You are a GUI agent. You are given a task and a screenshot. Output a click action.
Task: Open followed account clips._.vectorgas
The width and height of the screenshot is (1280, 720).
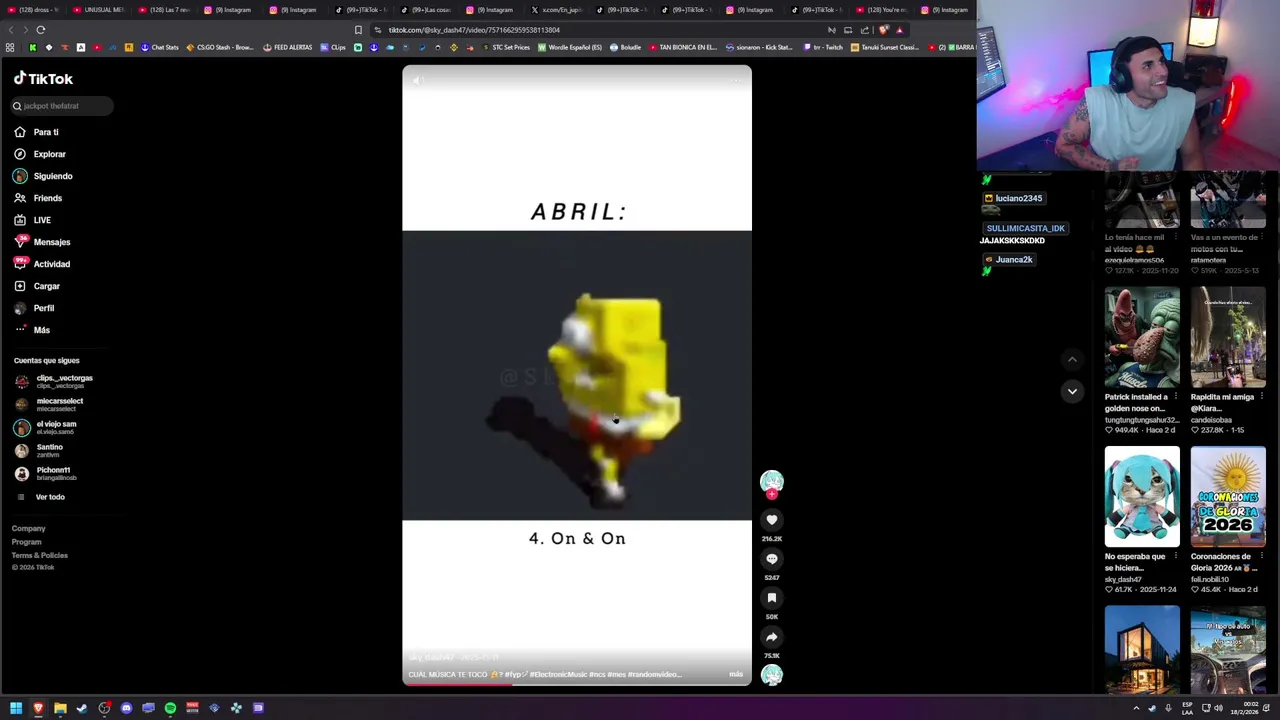tap(54, 381)
